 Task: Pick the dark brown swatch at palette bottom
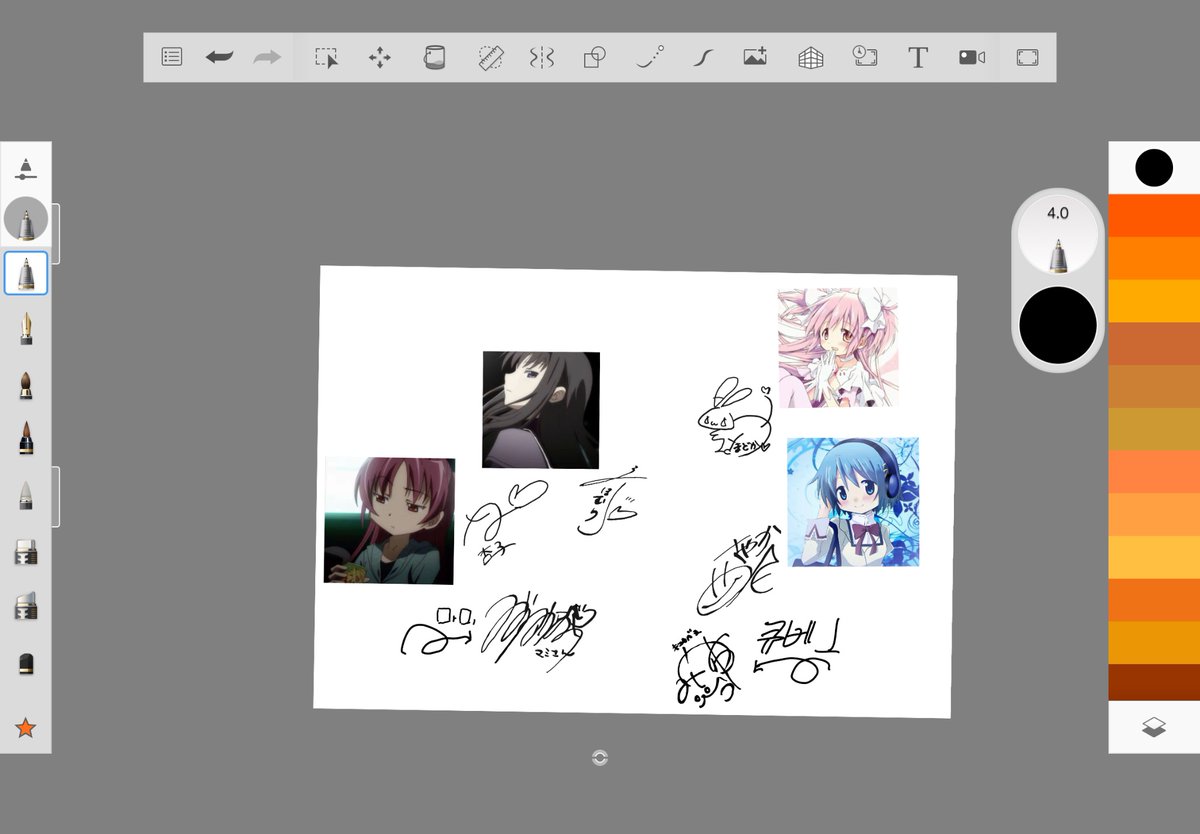pos(1154,682)
